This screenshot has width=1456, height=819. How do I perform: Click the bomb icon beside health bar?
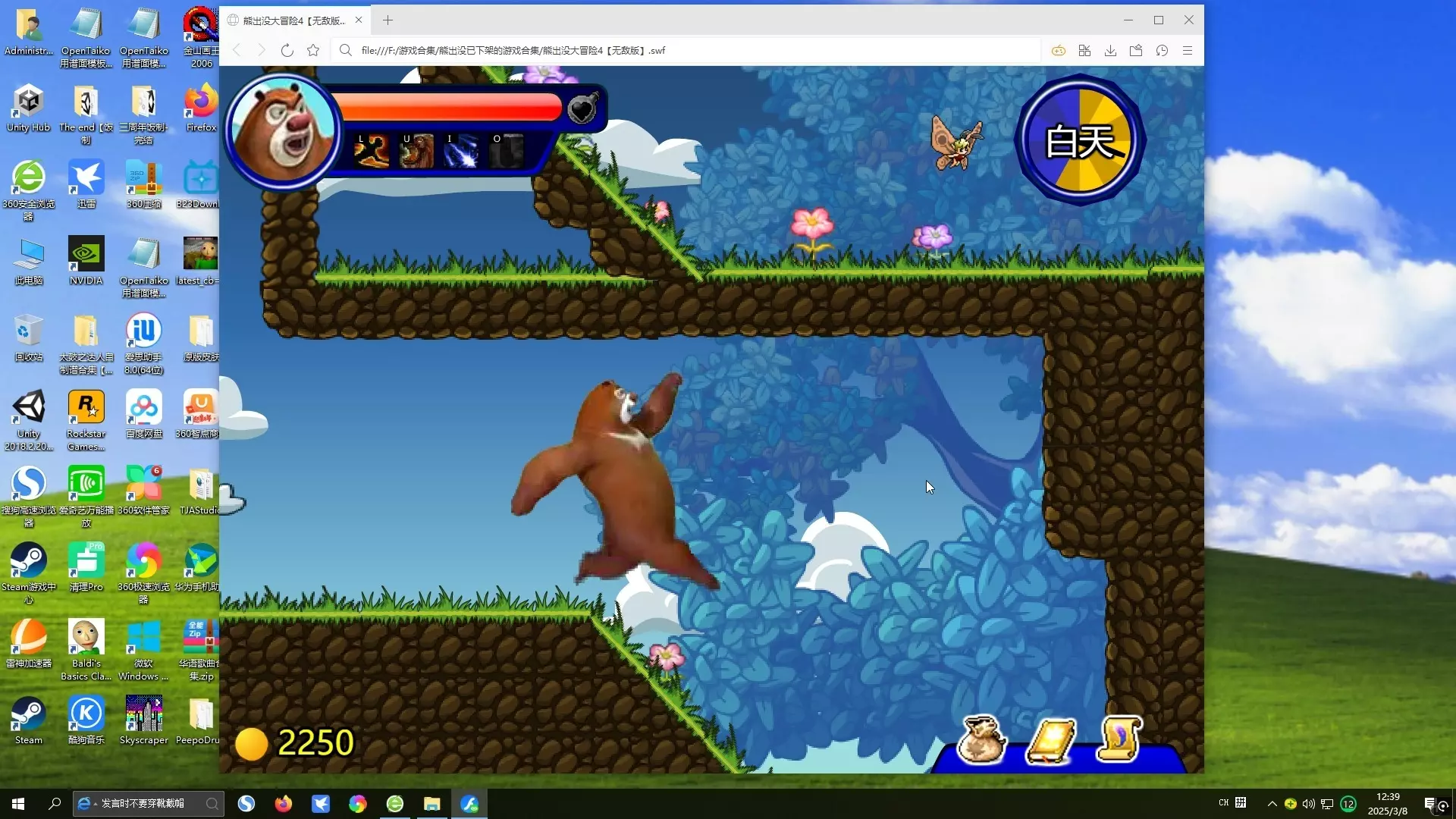(x=583, y=109)
